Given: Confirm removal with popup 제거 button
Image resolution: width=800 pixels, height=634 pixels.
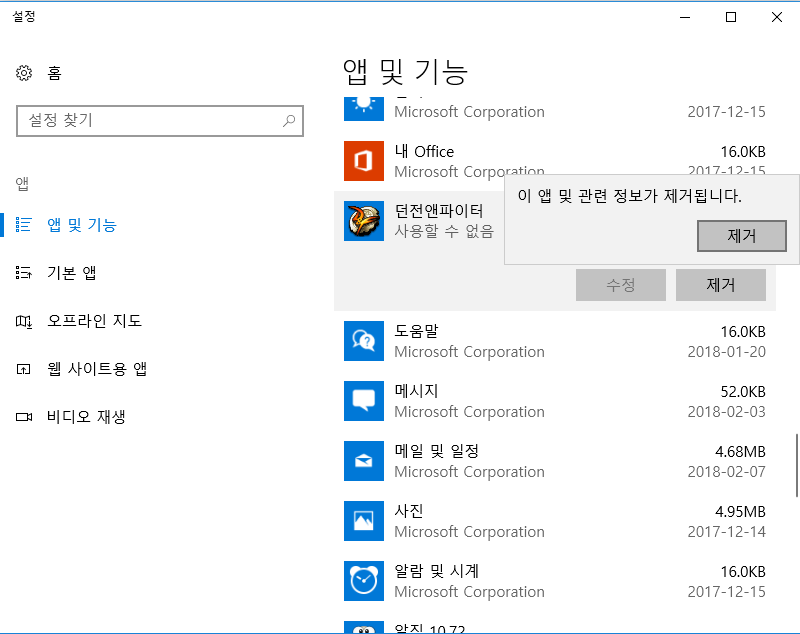Looking at the screenshot, I should point(741,236).
